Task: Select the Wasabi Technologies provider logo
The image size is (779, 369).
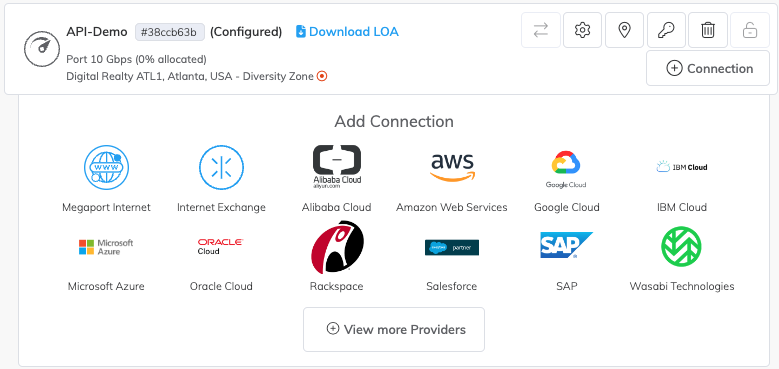Action: coord(681,247)
